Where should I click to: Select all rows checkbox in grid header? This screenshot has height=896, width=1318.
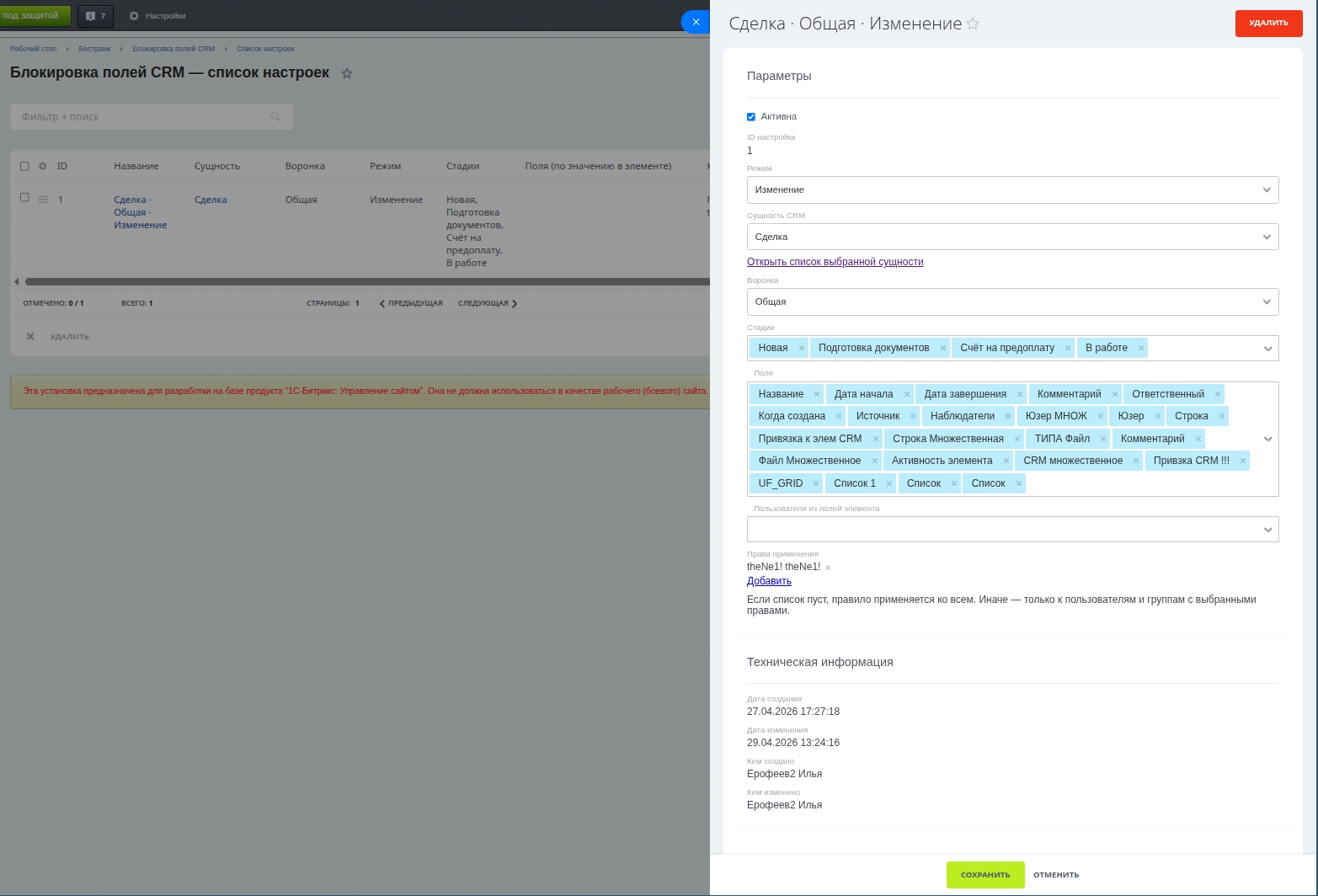coord(24,166)
